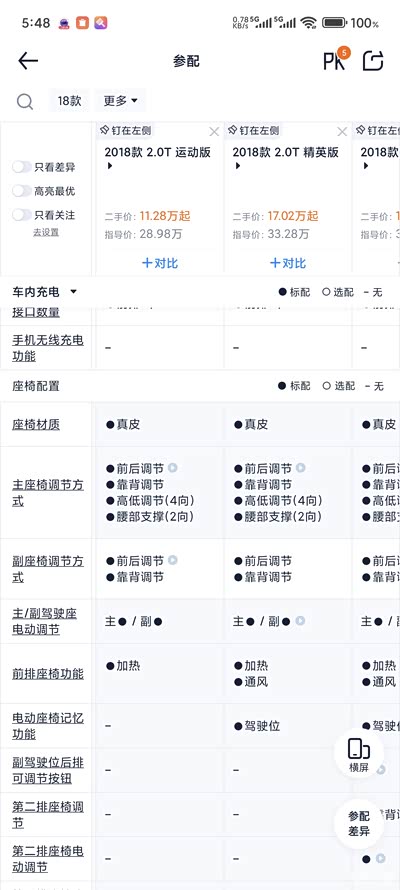Turn on the 只看关注 switch
Viewport: 400px width, 890px height.
pos(22,215)
